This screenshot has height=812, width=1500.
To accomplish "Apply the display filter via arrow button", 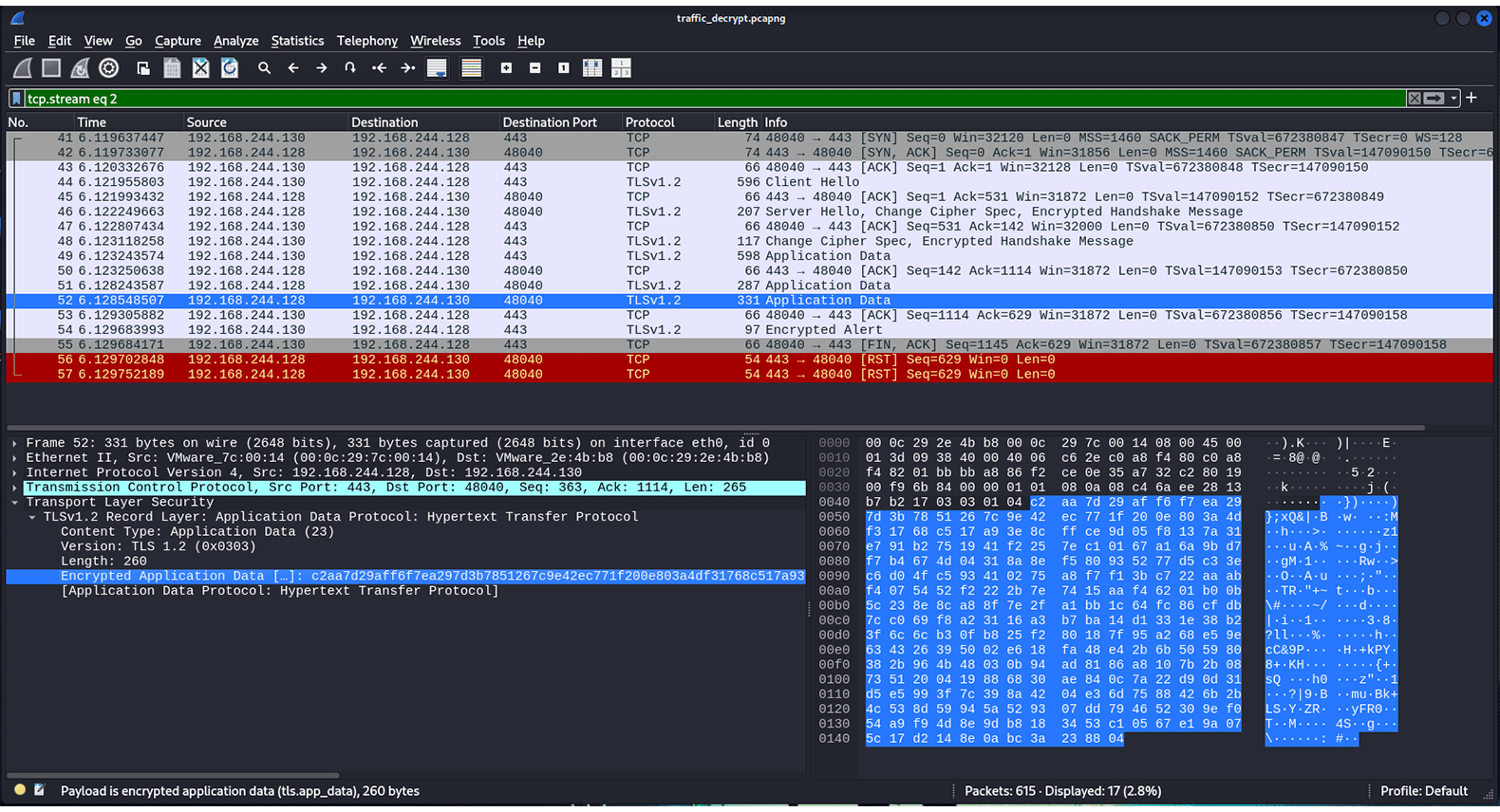I will [x=1434, y=98].
